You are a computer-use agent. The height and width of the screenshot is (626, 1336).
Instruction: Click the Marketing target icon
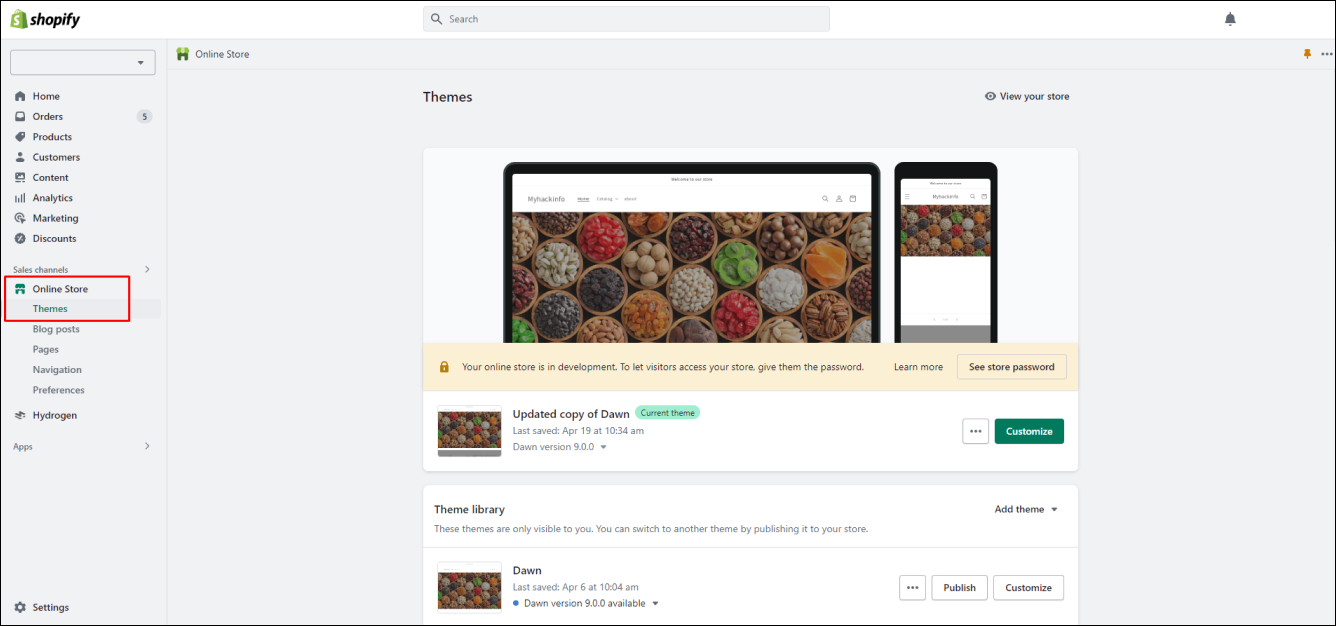pyautogui.click(x=20, y=218)
